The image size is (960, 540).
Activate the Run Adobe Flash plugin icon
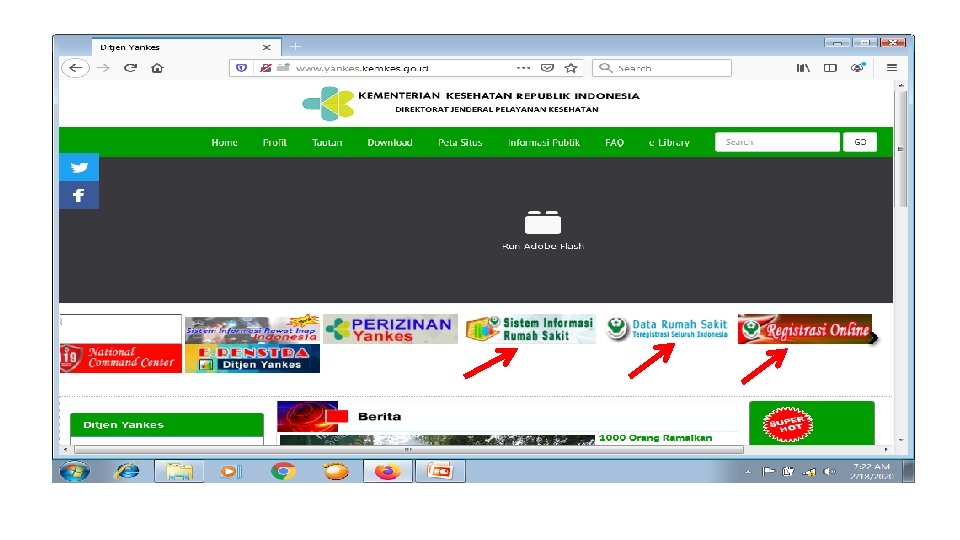point(542,222)
